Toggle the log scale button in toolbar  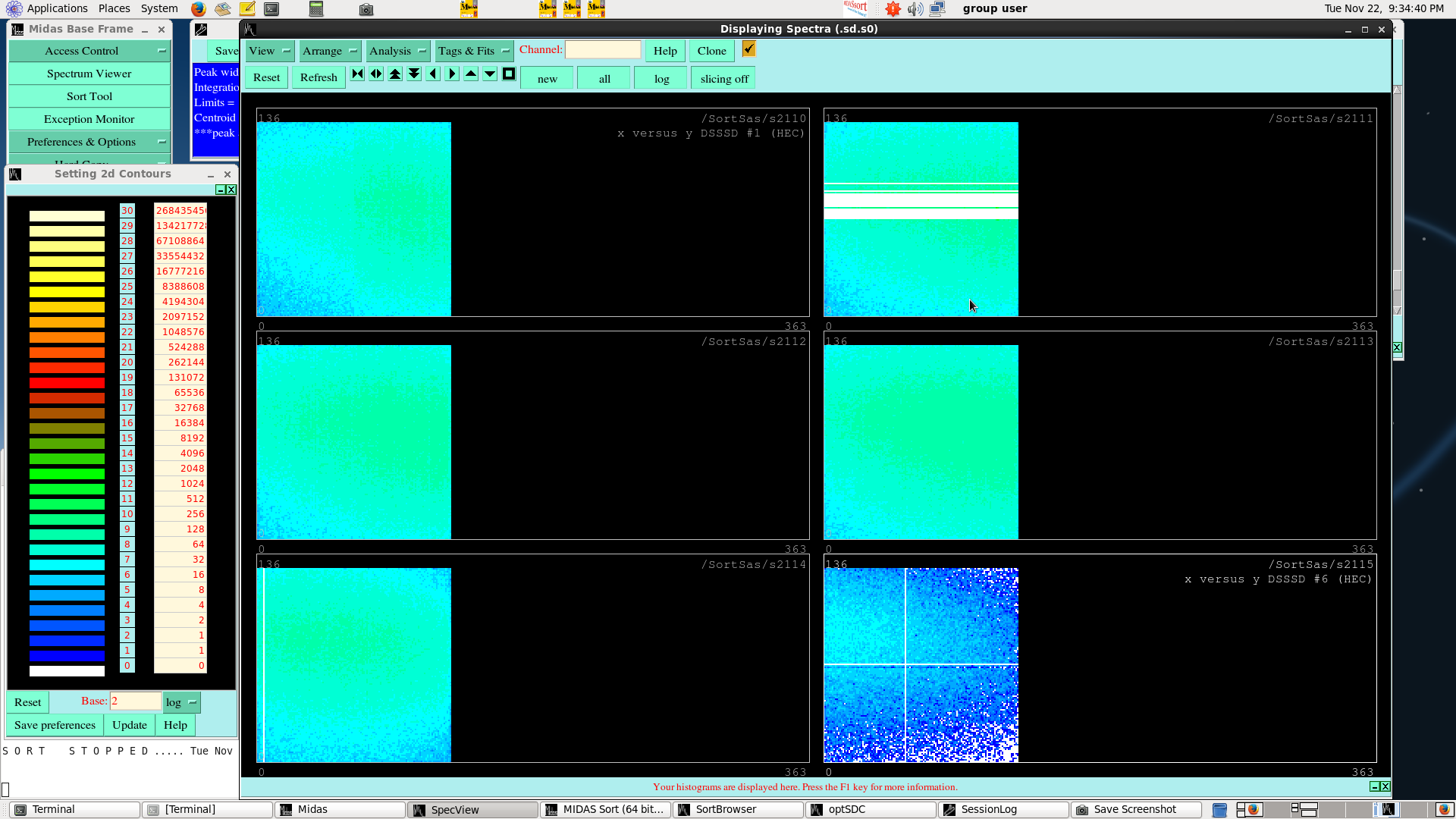click(x=661, y=79)
